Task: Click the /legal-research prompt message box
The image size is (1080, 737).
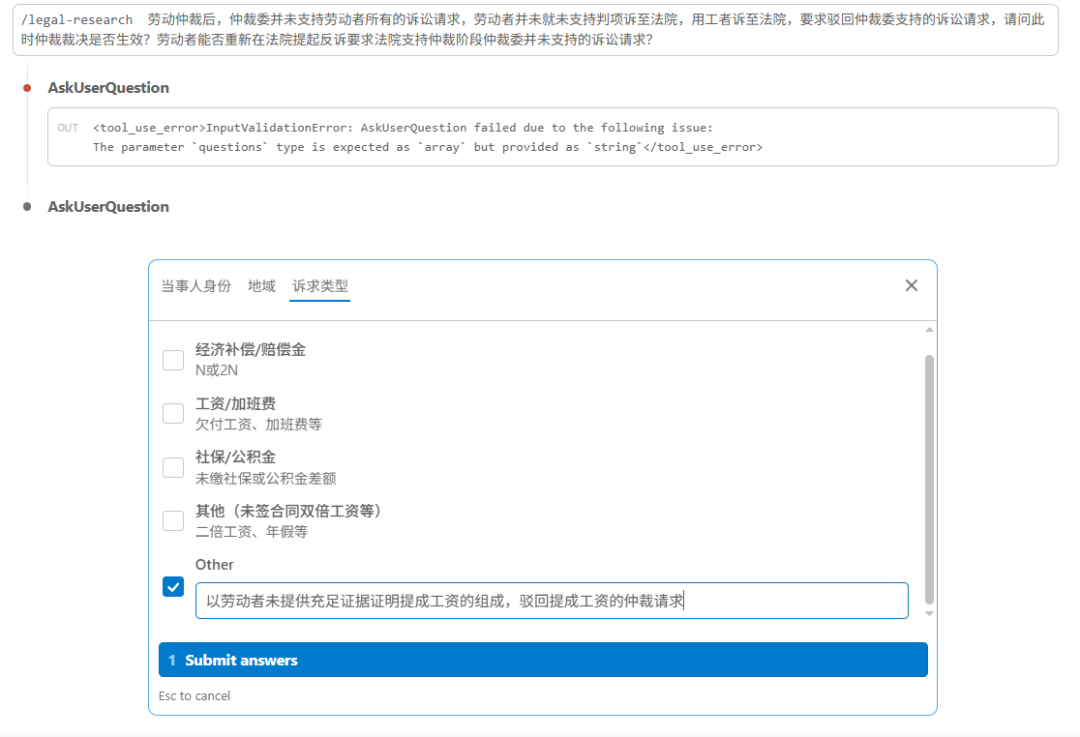Action: [535, 30]
